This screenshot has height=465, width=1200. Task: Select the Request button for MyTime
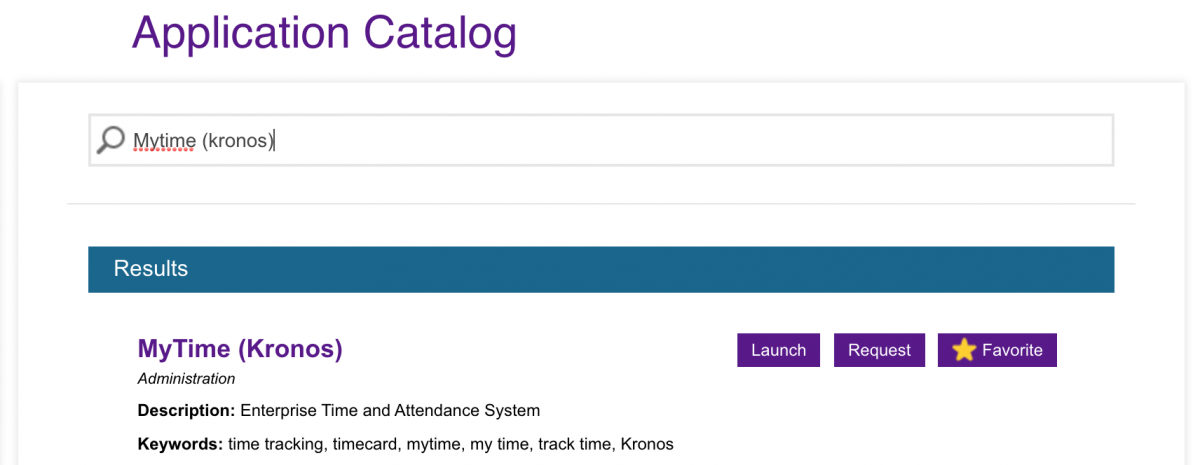click(x=879, y=350)
